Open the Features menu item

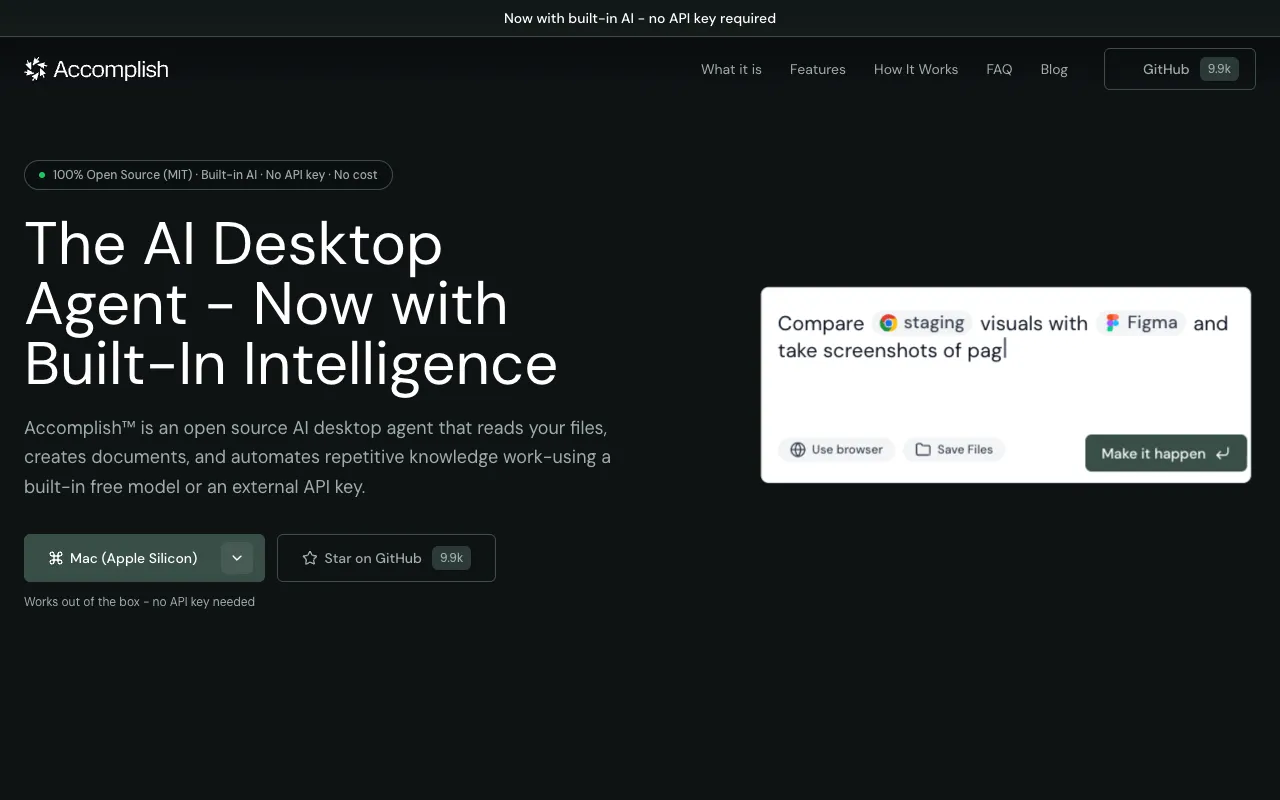click(817, 69)
